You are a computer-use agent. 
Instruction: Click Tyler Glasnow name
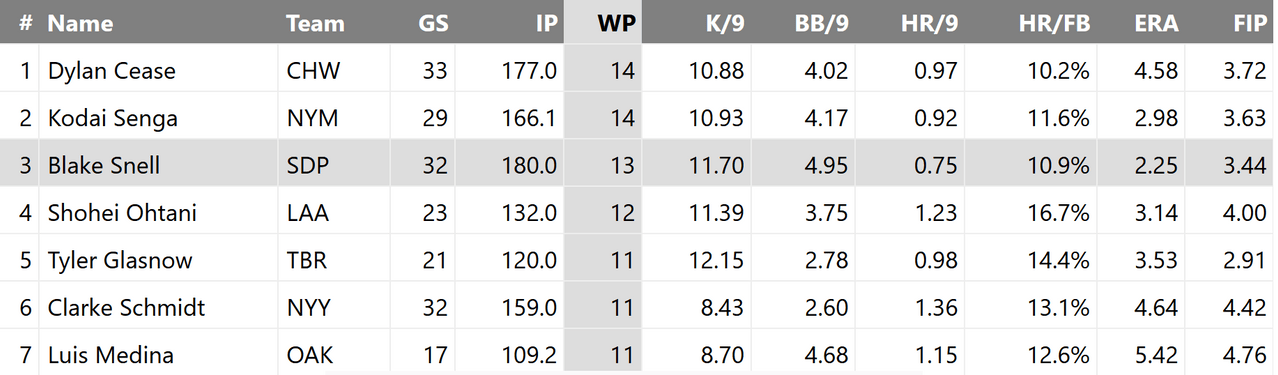tap(120, 260)
